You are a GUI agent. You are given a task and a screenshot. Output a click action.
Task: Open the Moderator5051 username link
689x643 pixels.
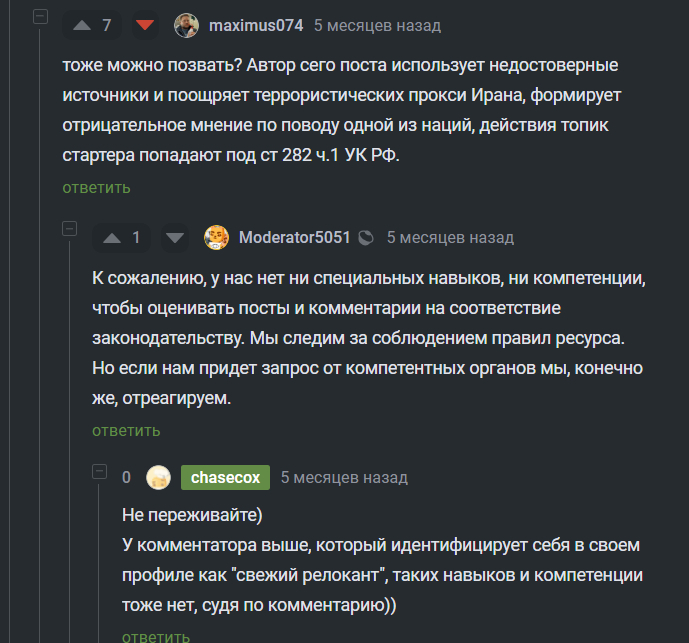[x=295, y=238]
